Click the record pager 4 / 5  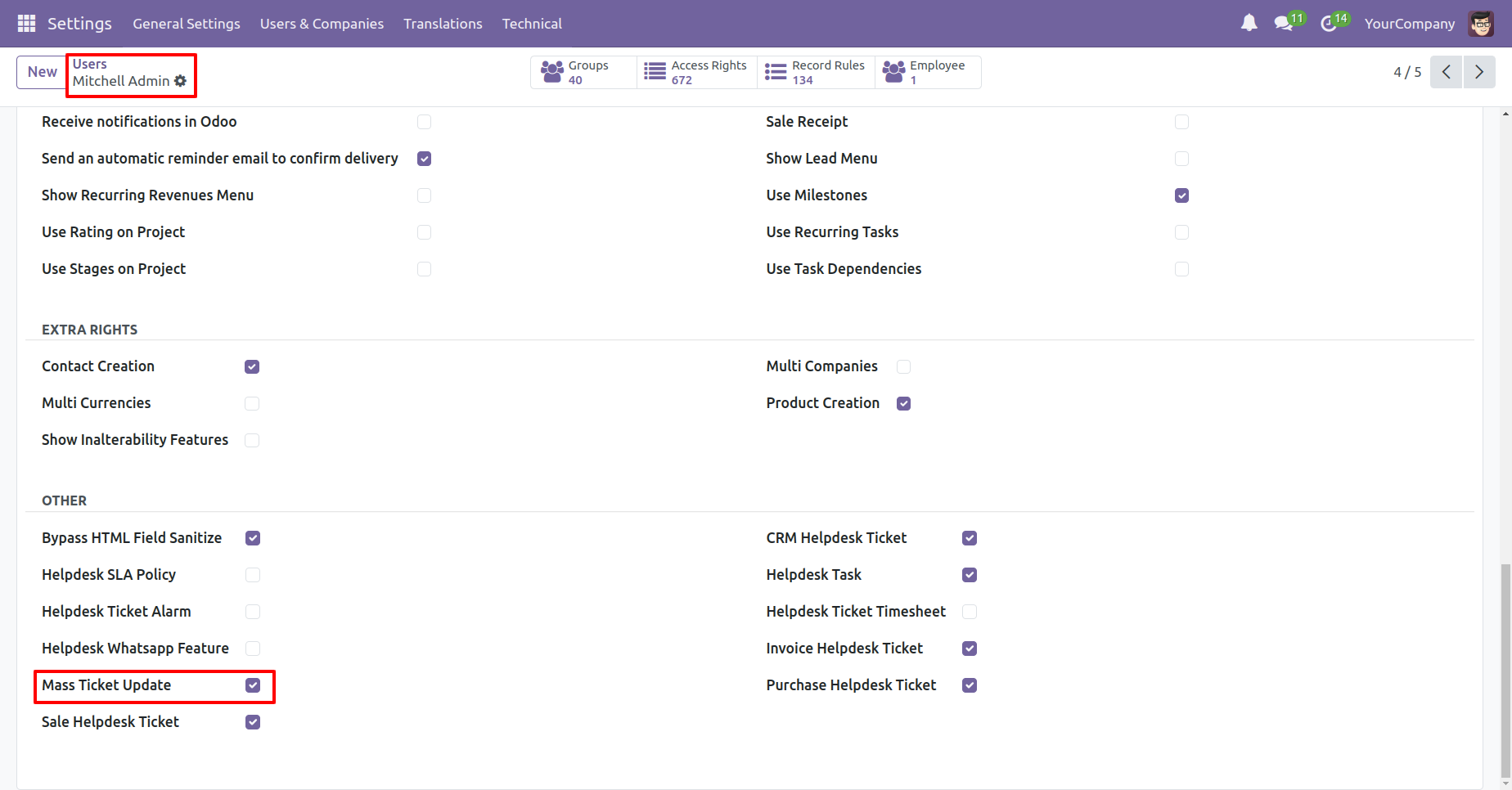[1407, 72]
